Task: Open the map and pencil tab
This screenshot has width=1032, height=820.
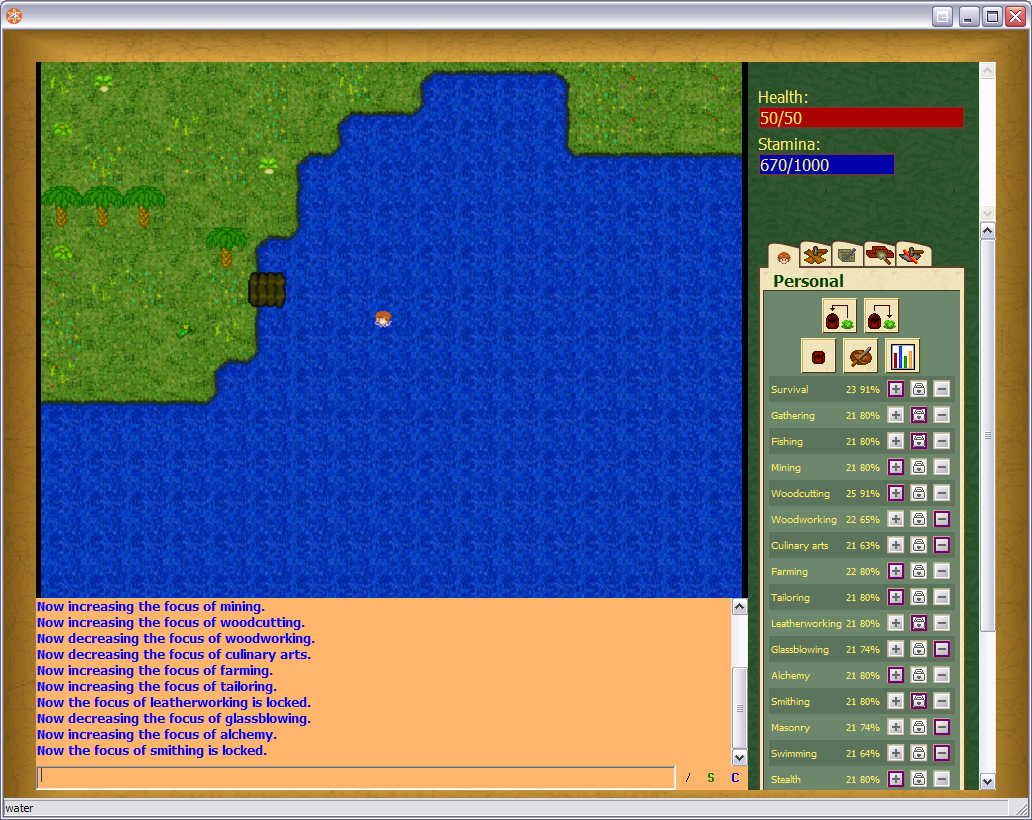Action: [x=847, y=254]
